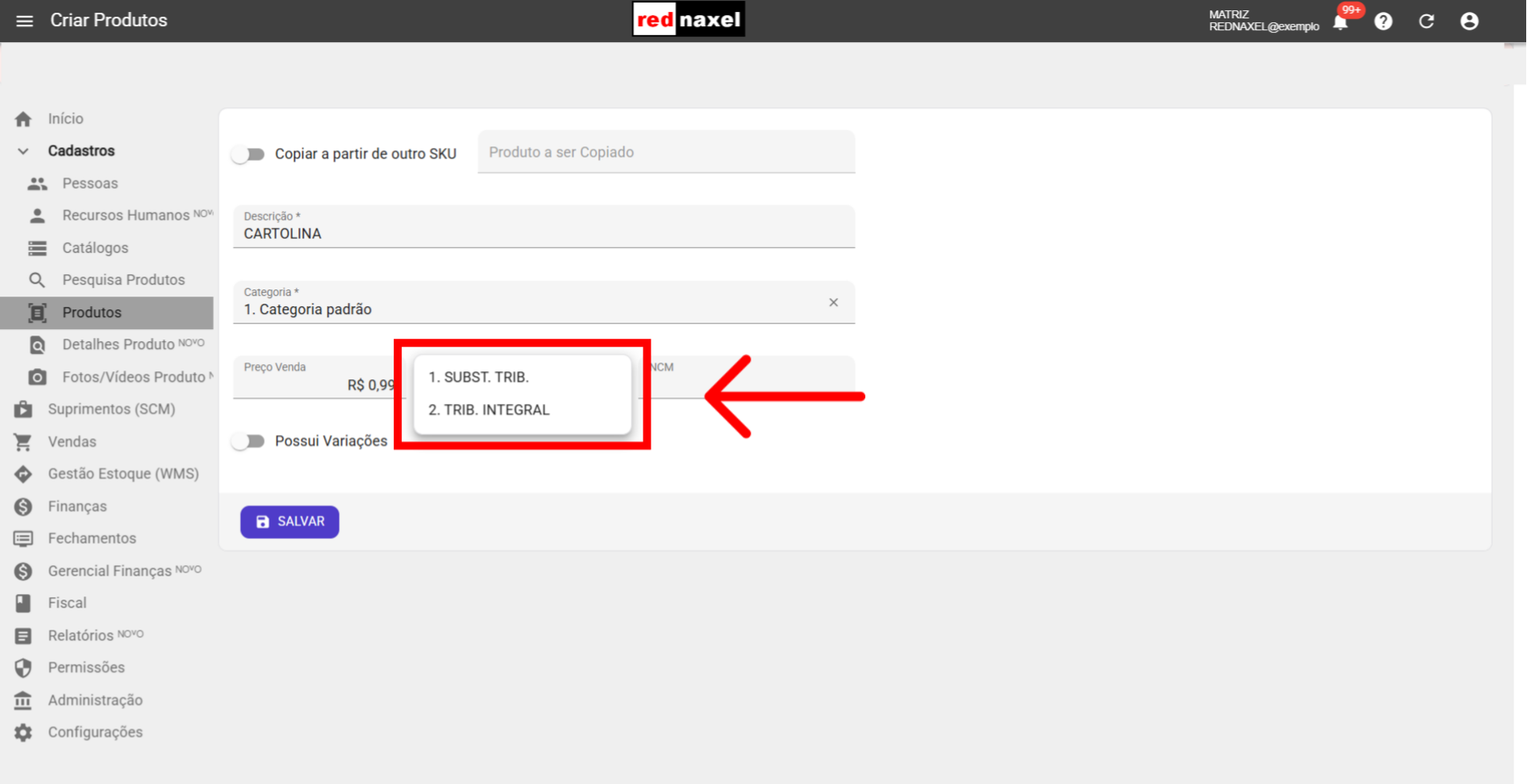This screenshot has height=784, width=1527.
Task: Open Suprimentos (SCM) section
Action: coord(107,409)
